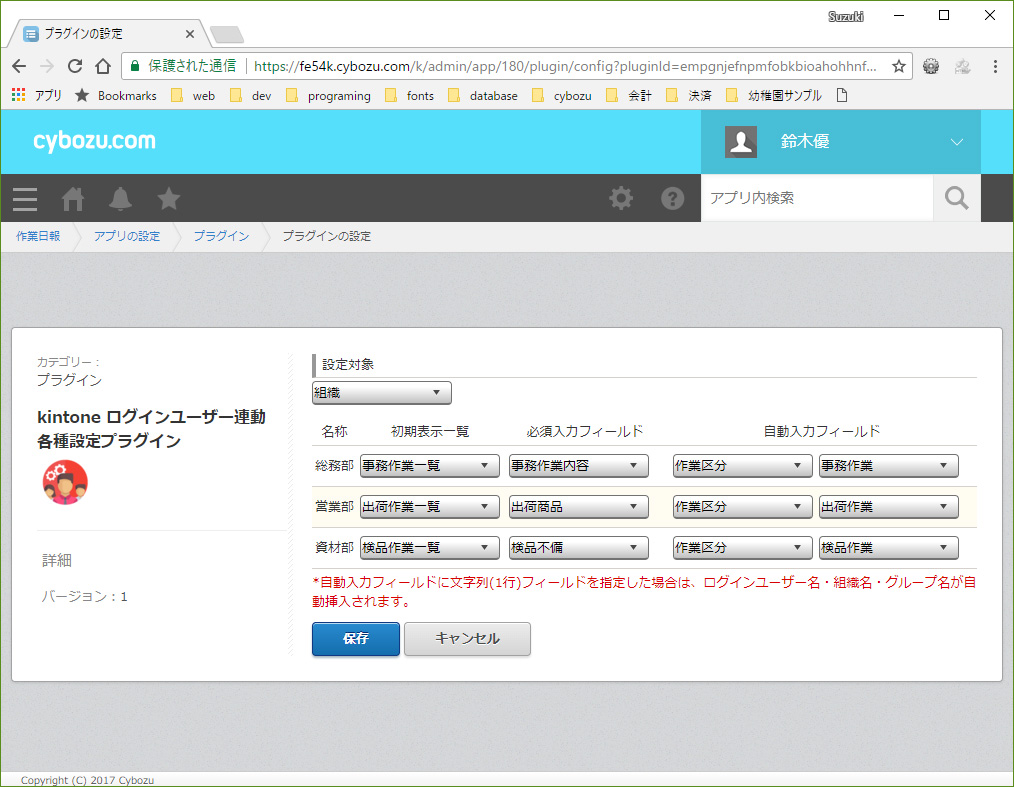Open the dev bookmark folder
The image size is (1014, 787).
(x=251, y=96)
